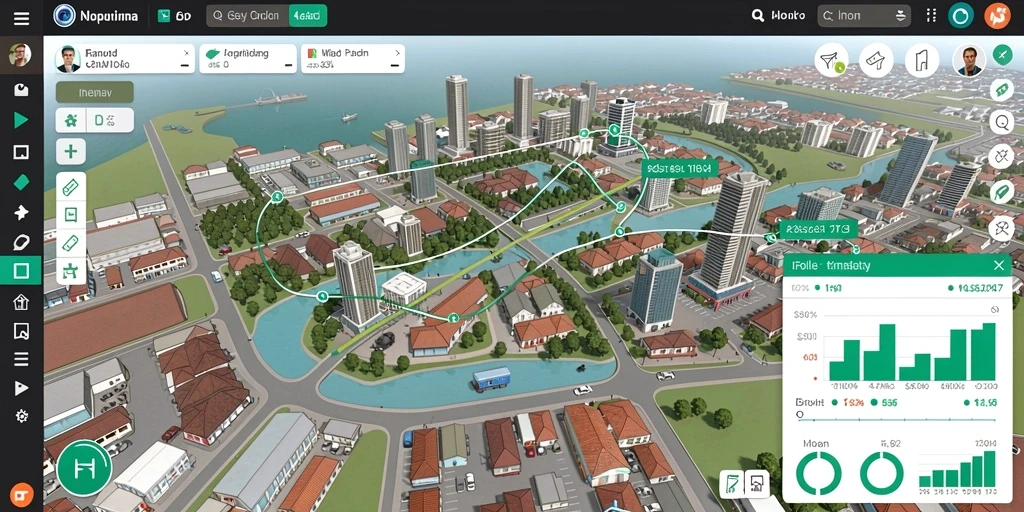Open the hamburger menu at top left
Viewport: 1024px width, 512px height.
click(21, 18)
